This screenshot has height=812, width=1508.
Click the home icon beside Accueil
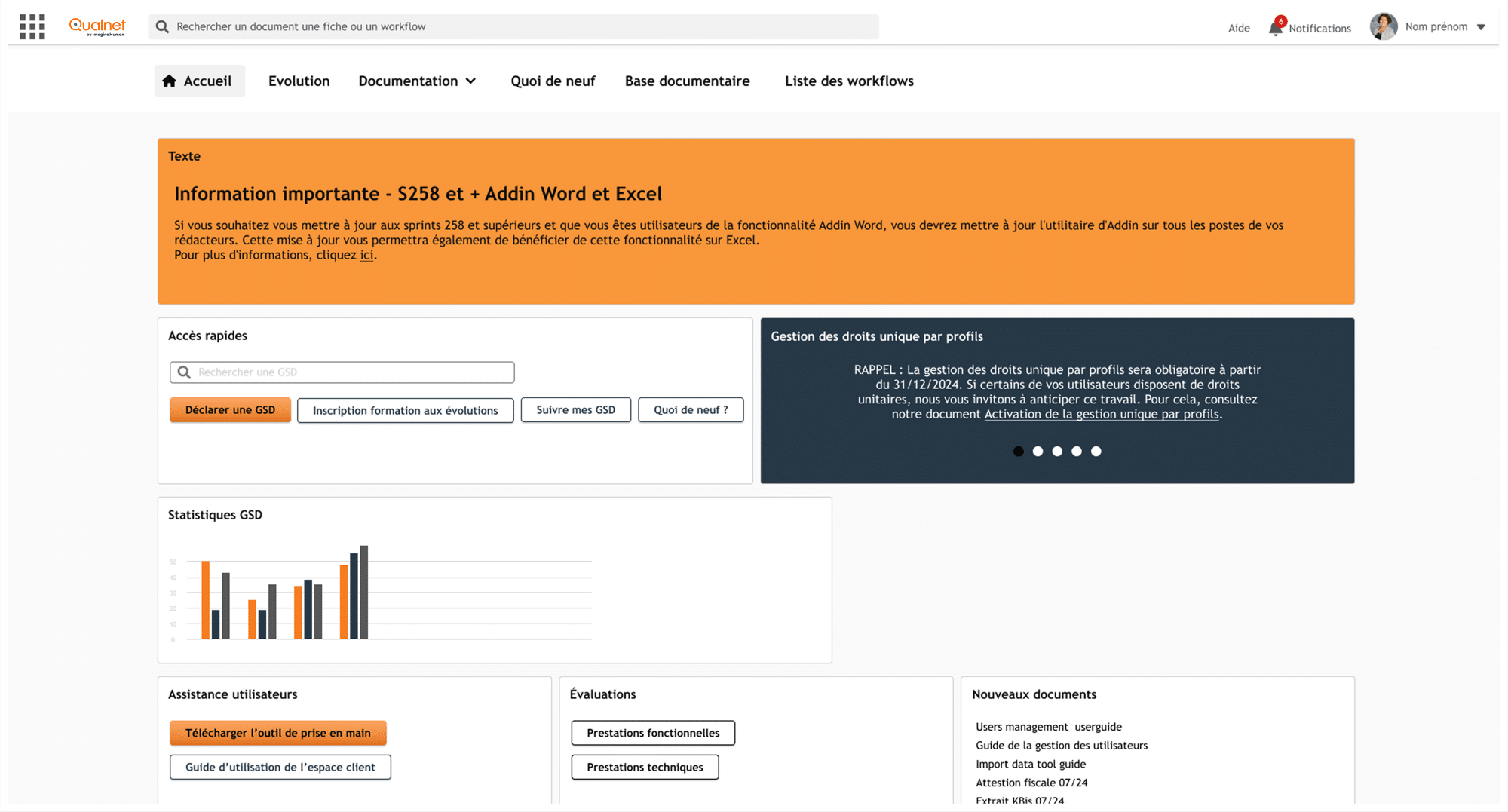pos(169,81)
